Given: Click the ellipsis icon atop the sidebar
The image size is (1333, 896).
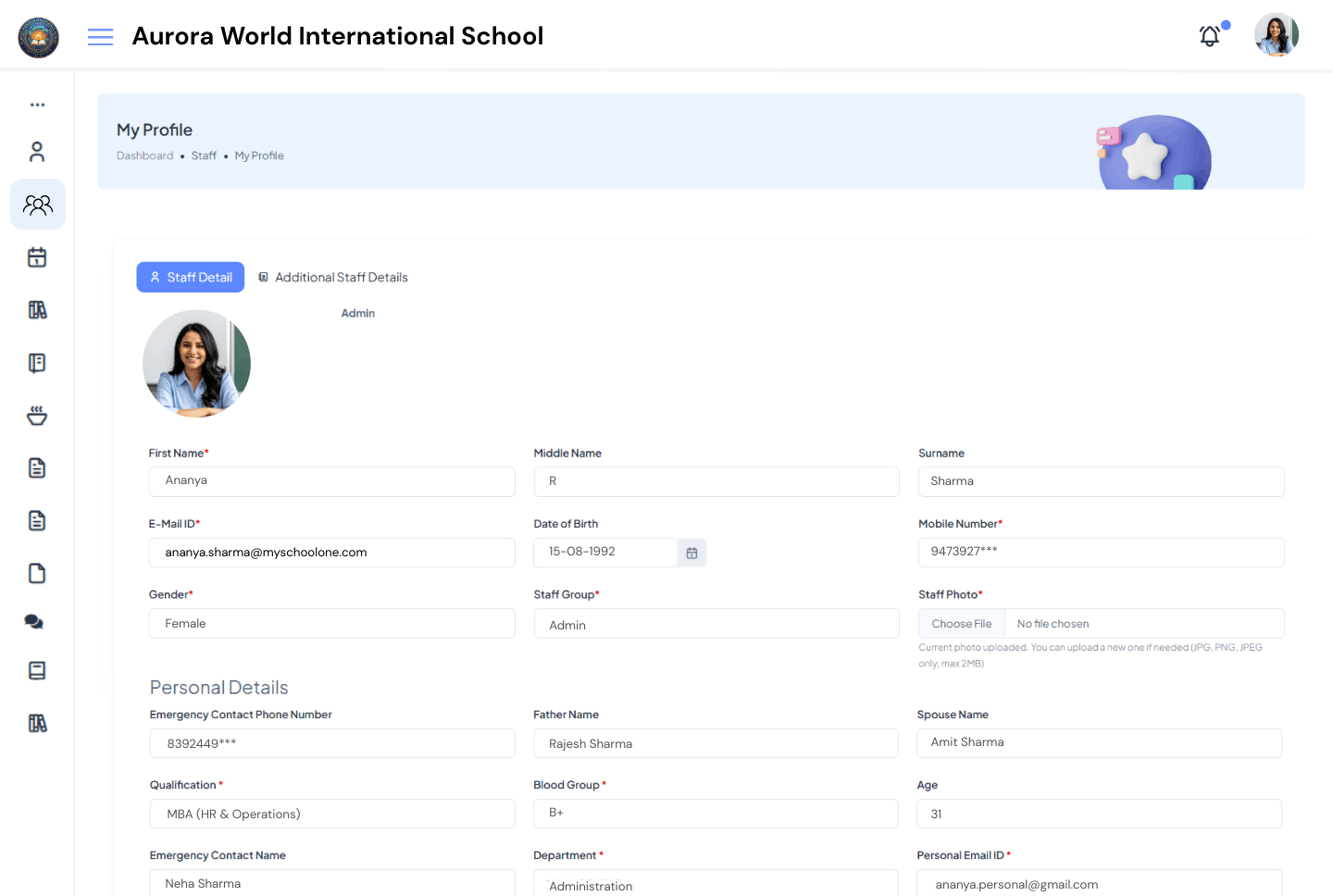Looking at the screenshot, I should tap(37, 104).
